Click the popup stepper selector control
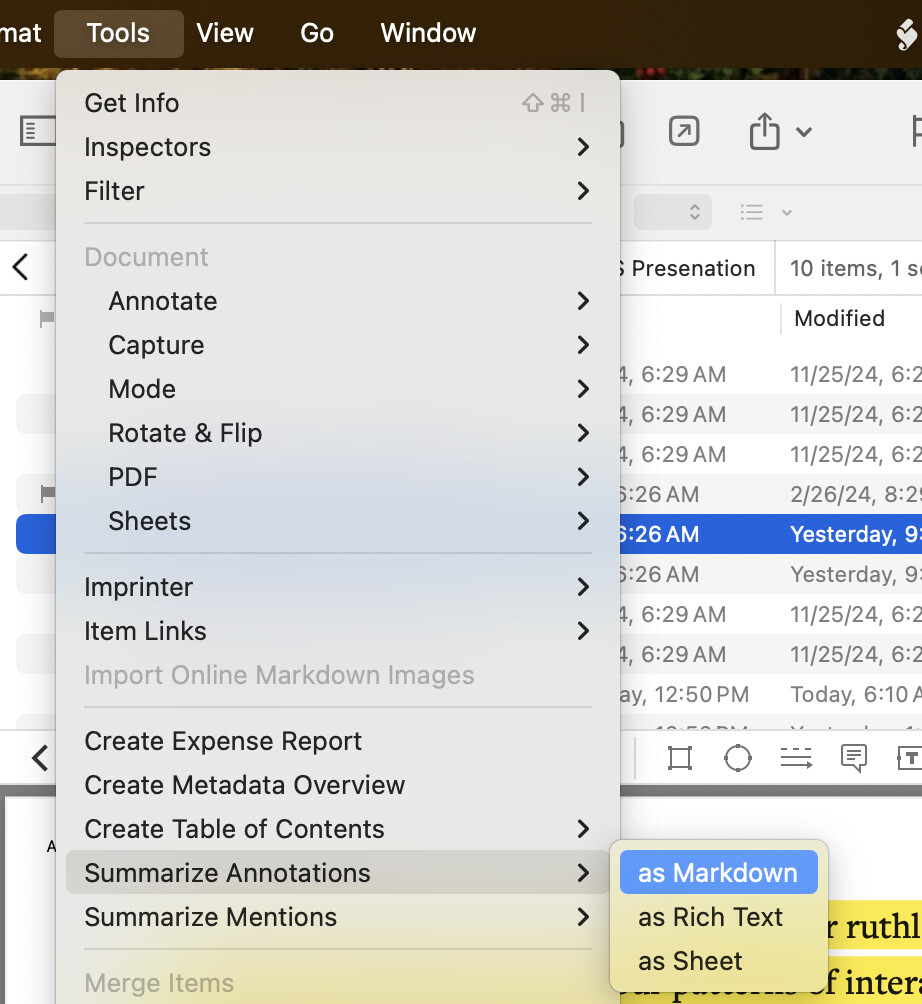 pos(673,212)
